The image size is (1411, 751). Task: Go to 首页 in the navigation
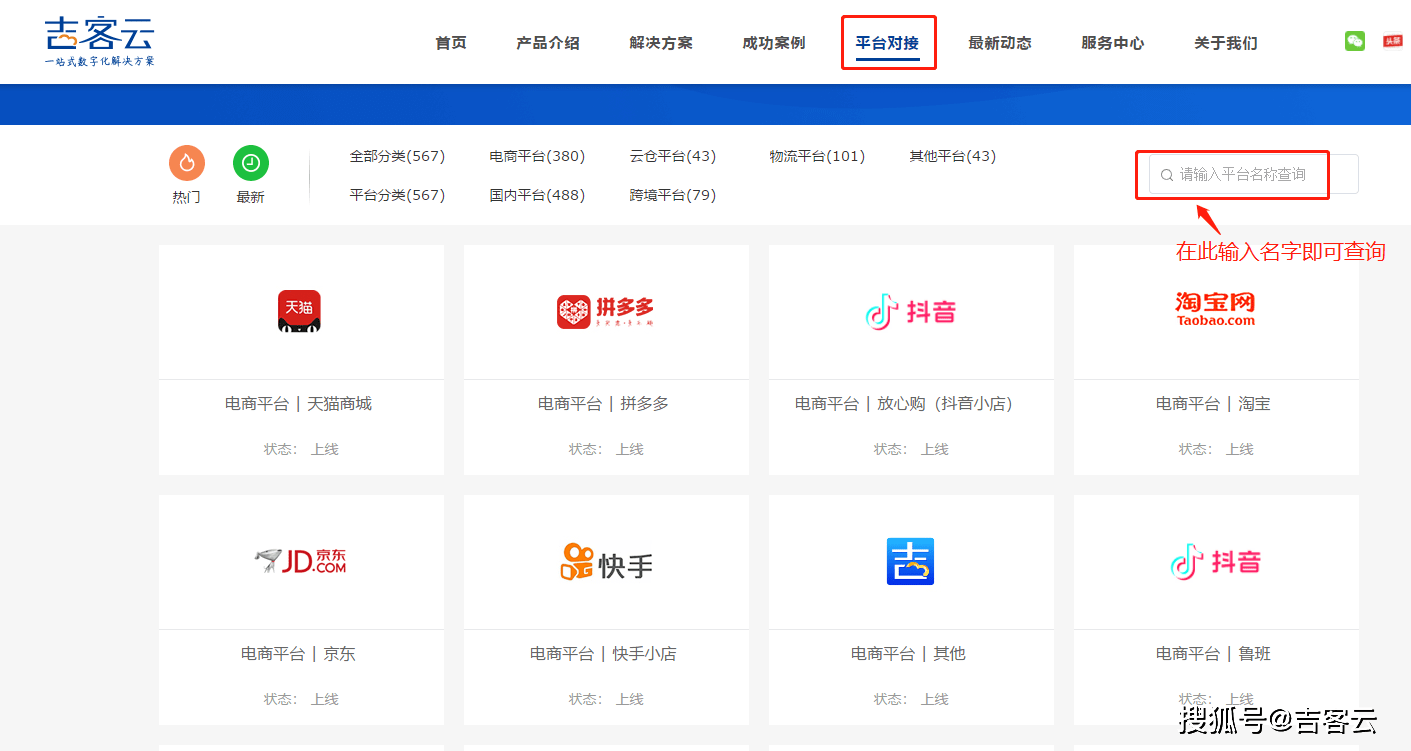tap(451, 43)
